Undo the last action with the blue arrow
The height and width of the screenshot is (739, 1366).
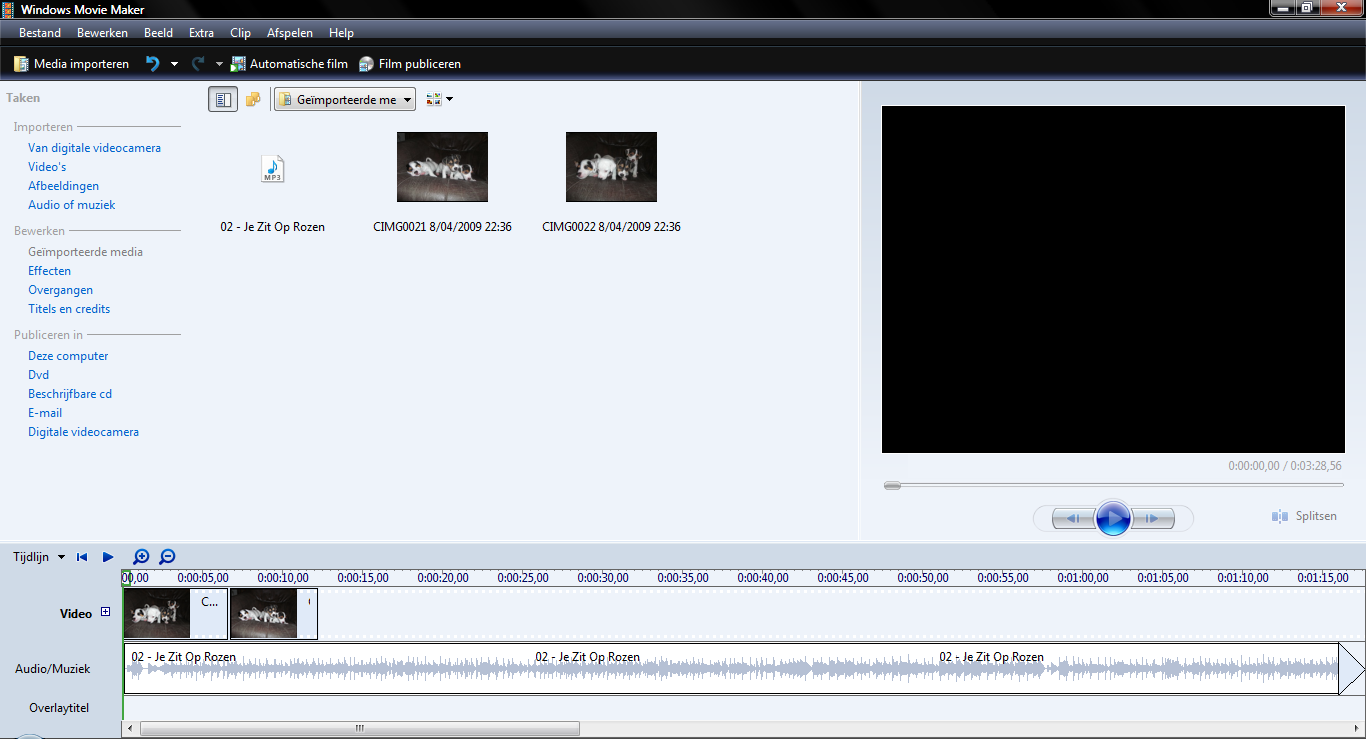pos(153,64)
